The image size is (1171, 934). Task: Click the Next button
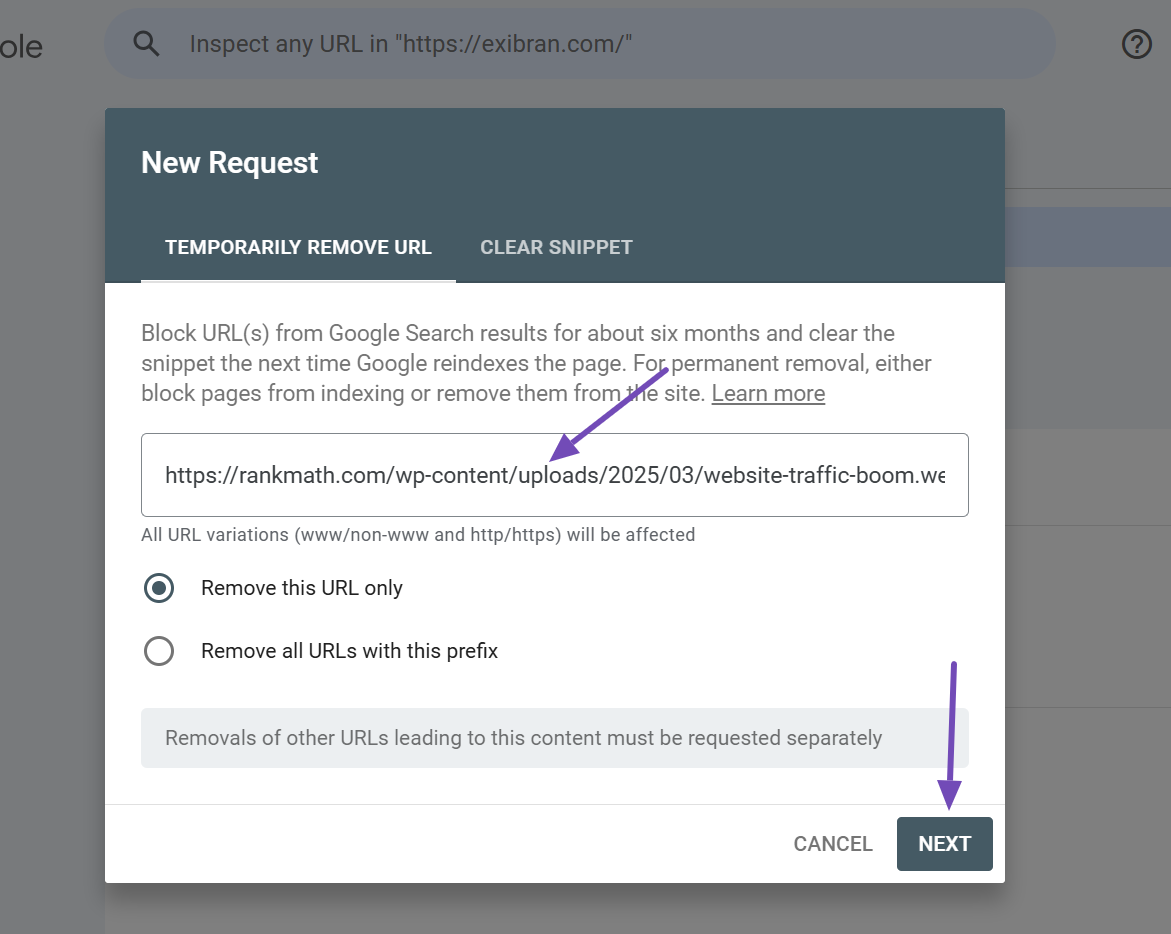[944, 844]
